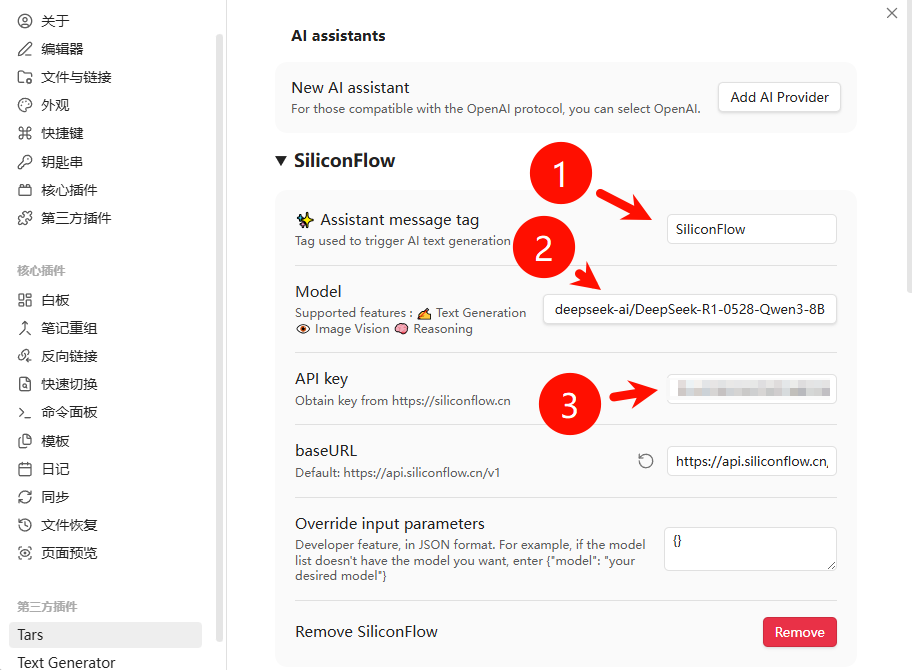Click the 同步 sync icon
The image size is (912, 670).
click(24, 497)
